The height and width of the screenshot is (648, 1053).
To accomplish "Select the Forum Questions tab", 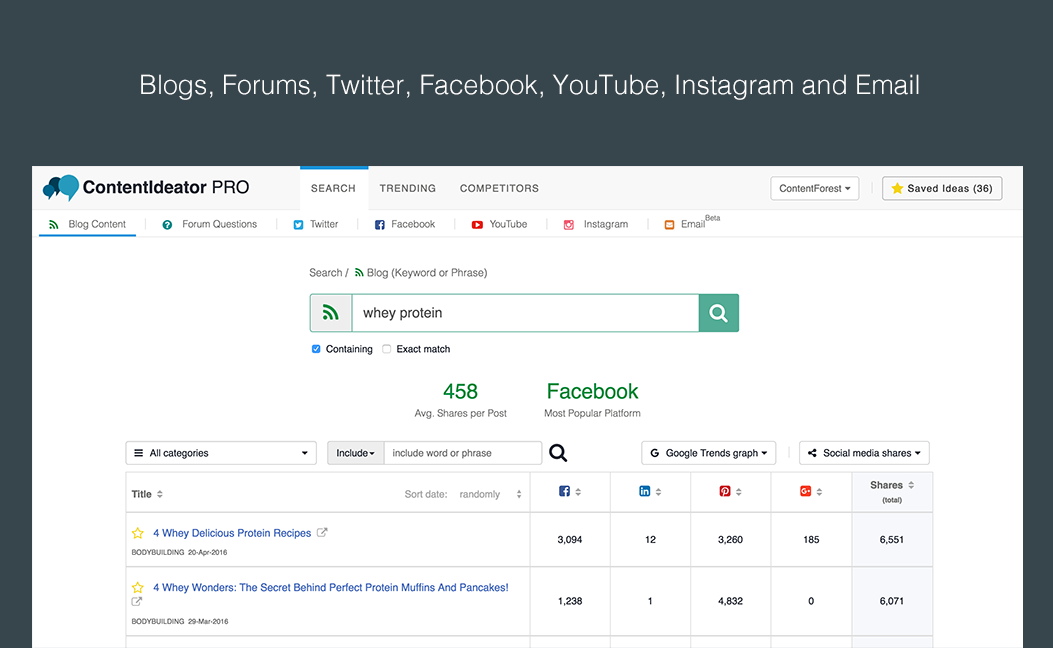I will 210,224.
